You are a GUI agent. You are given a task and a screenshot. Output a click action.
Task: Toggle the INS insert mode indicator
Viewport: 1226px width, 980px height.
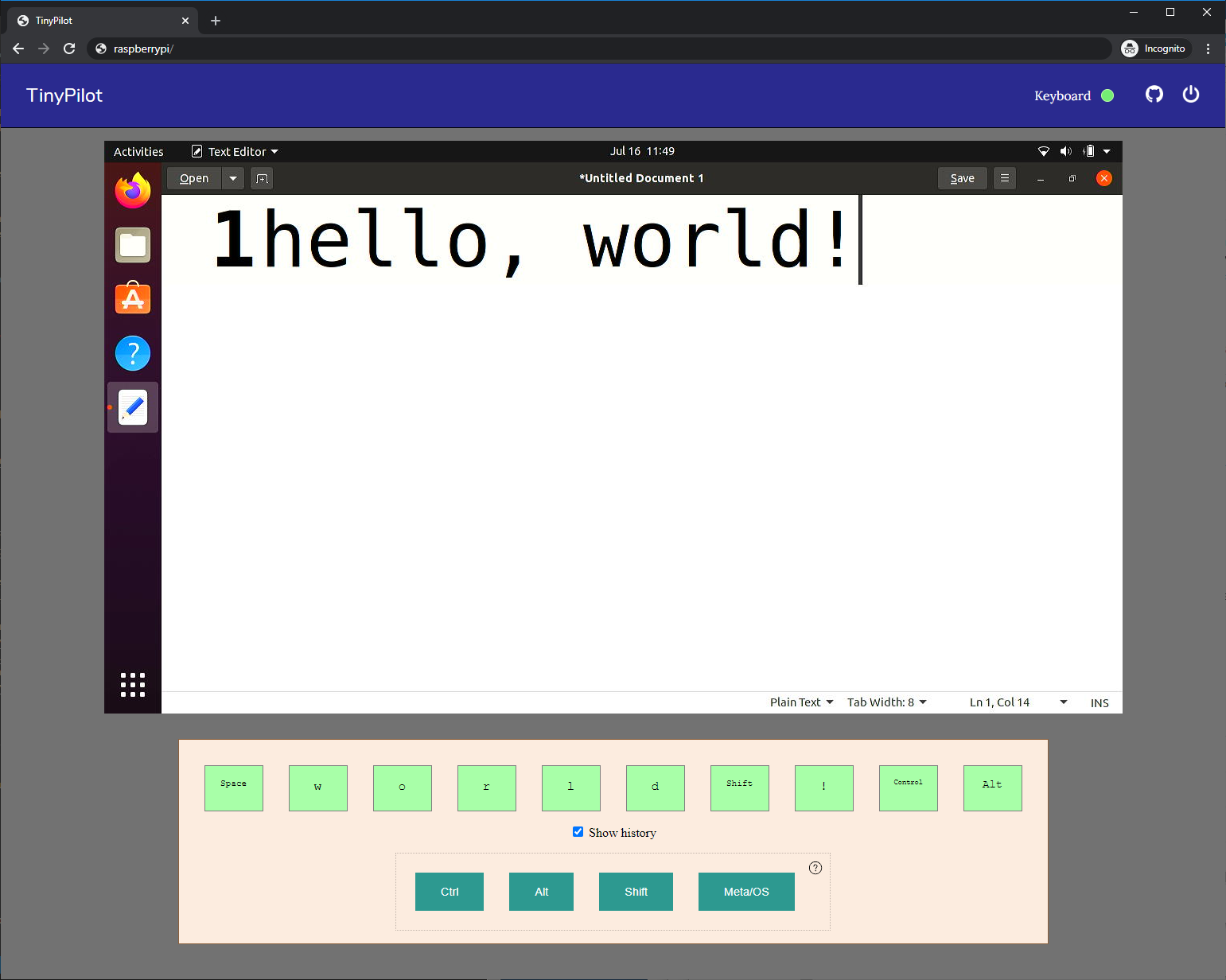click(1100, 703)
